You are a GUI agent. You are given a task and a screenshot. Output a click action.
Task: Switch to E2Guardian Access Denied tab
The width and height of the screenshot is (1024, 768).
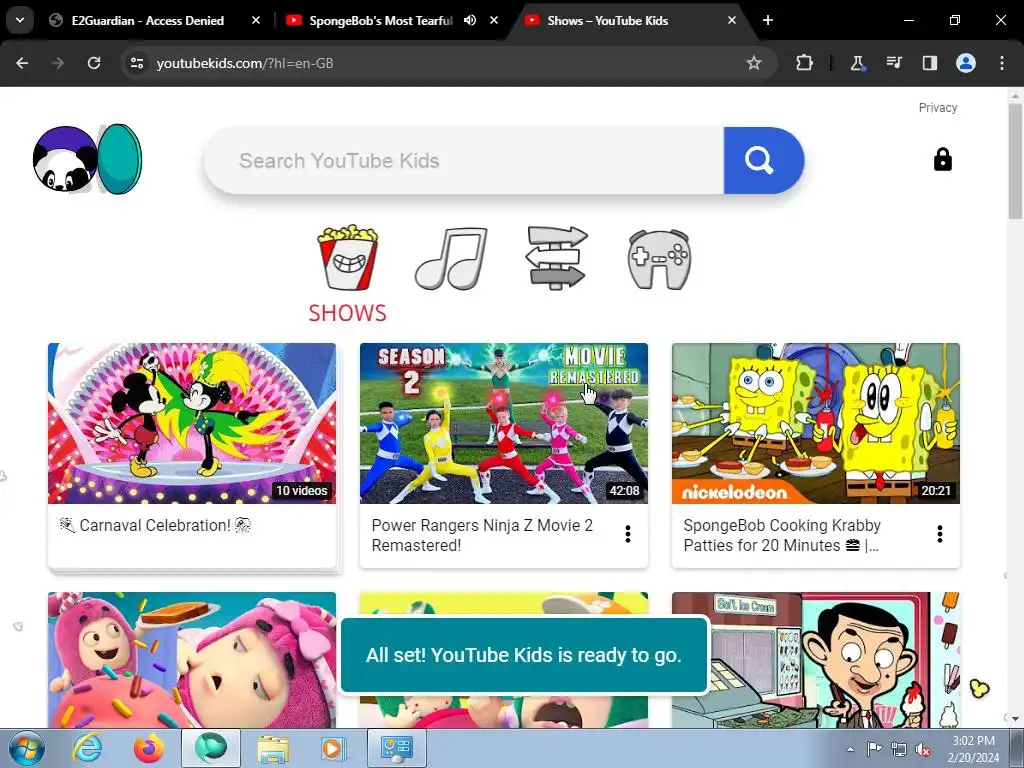click(x=148, y=20)
